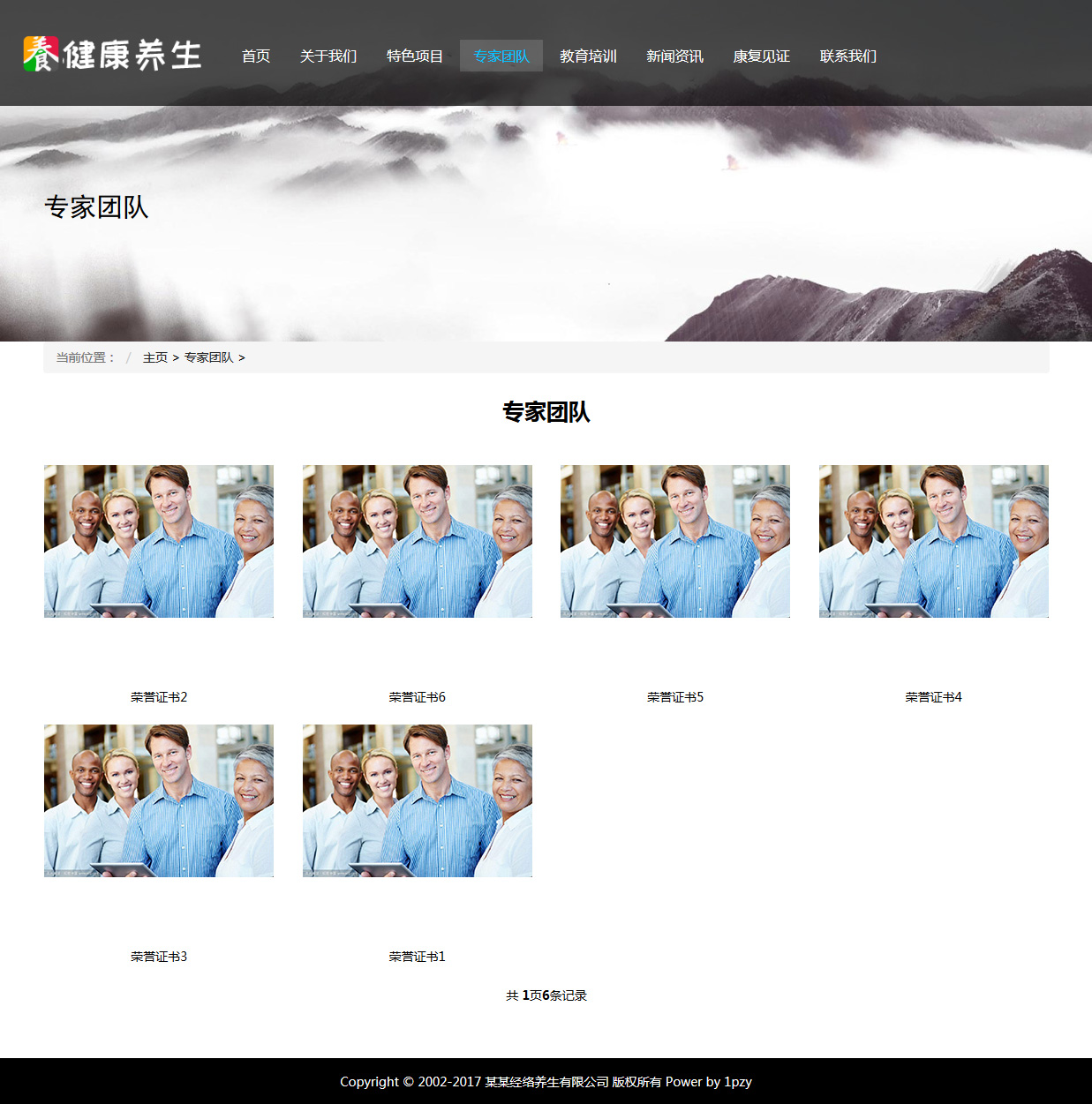The height and width of the screenshot is (1104, 1092).
Task: Click the 荣誉证书2 caption link
Action: (x=159, y=697)
